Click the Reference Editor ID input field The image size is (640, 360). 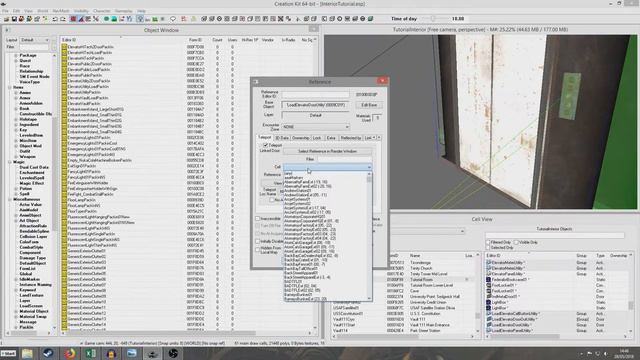click(x=316, y=94)
